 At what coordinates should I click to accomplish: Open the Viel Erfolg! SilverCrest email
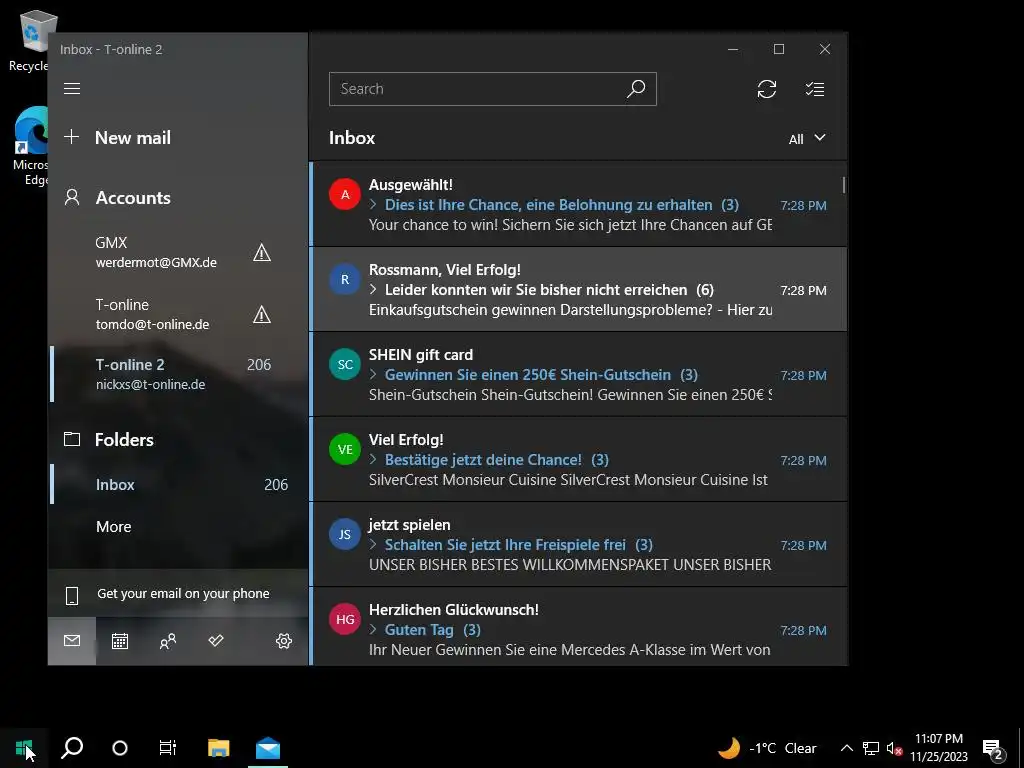click(579, 459)
